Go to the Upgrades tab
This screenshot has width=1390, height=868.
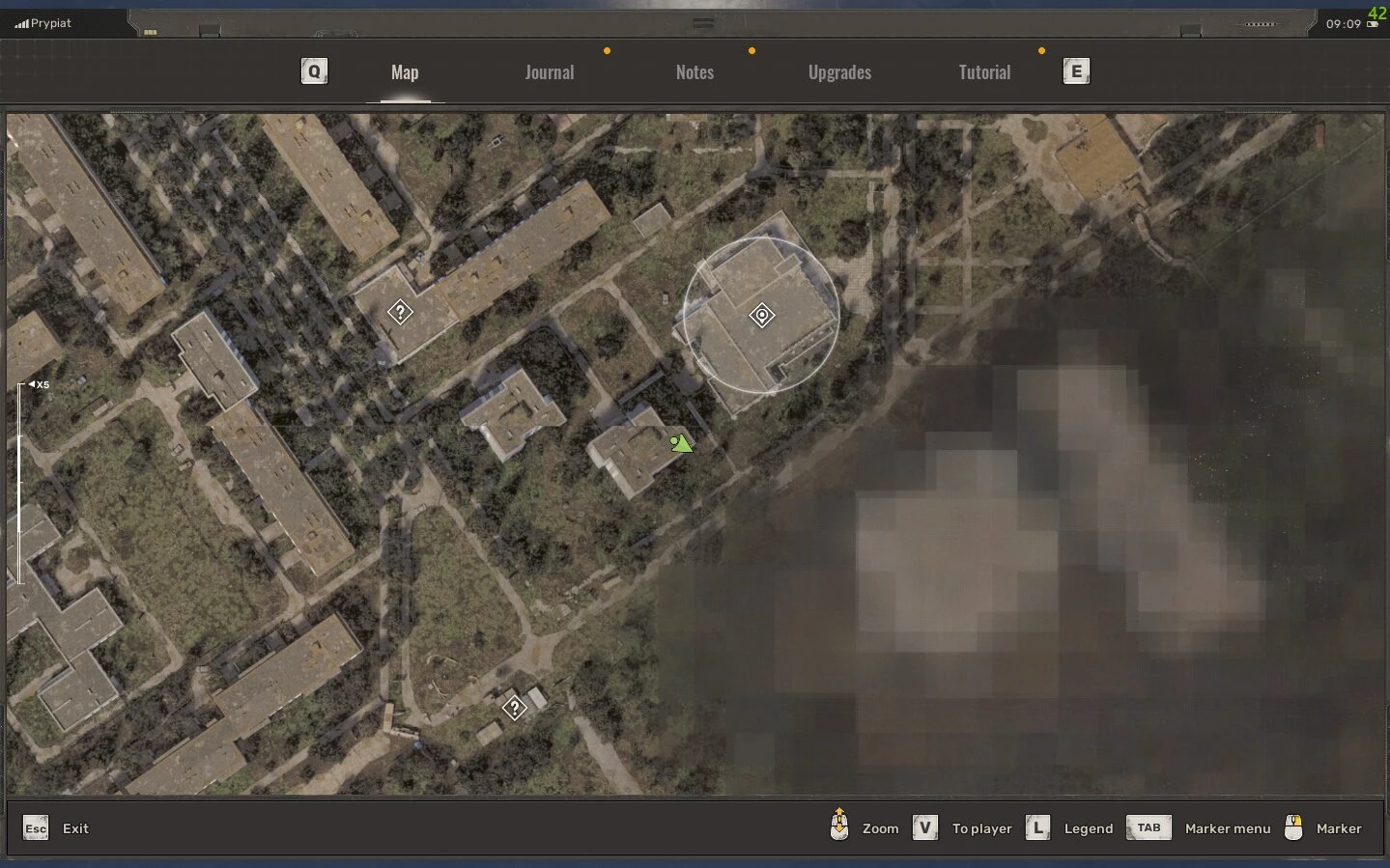(x=839, y=72)
